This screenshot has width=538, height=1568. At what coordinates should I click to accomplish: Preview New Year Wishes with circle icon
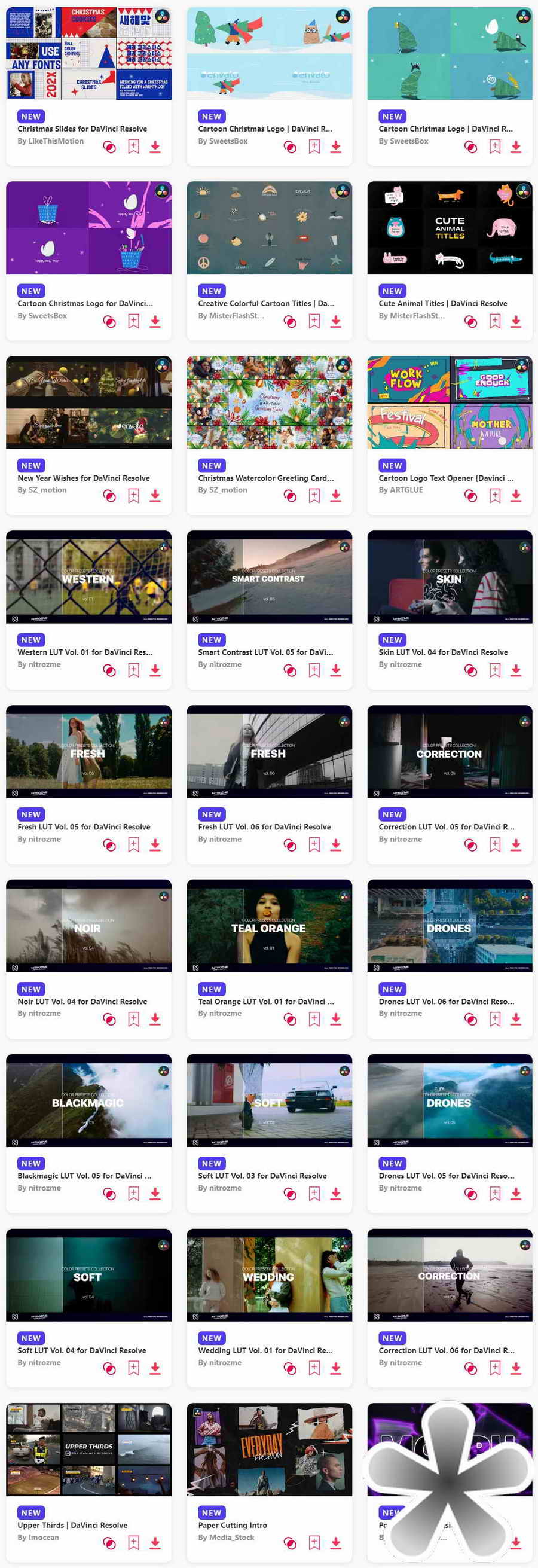click(x=109, y=496)
